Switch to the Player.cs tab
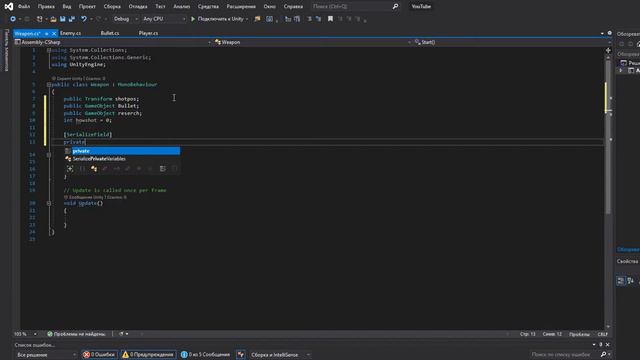This screenshot has height=360, width=640. 148,33
